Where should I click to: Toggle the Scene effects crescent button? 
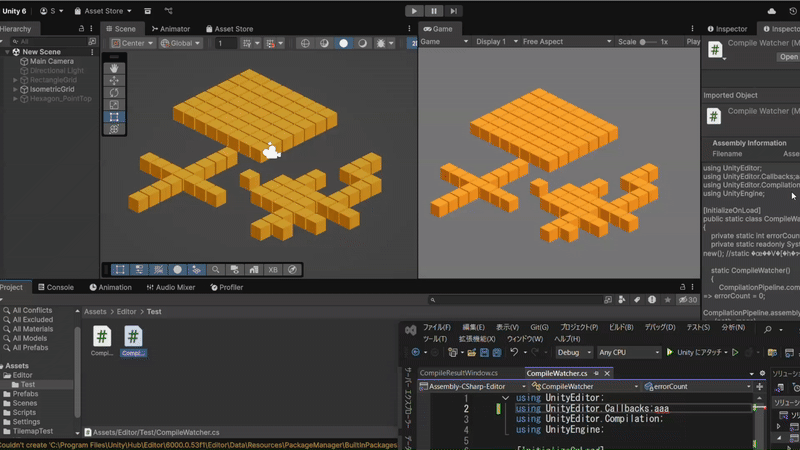point(362,43)
